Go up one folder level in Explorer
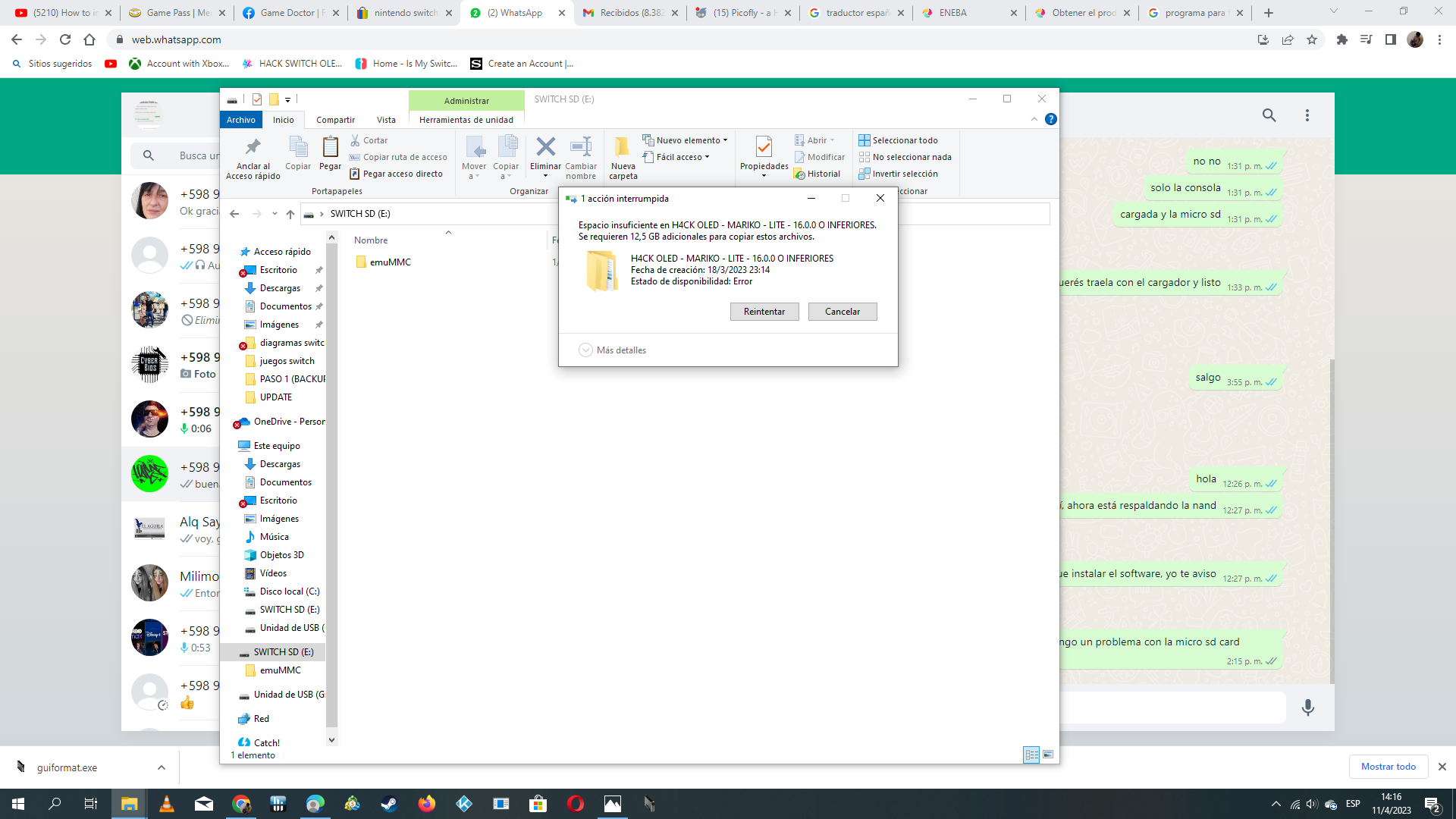This screenshot has height=819, width=1456. point(290,214)
